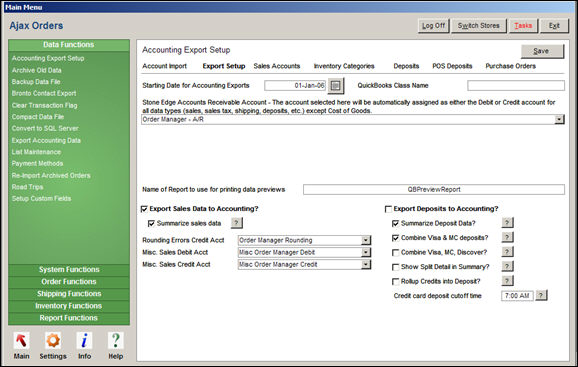The width and height of the screenshot is (578, 367).
Task: Click the QuickBooks Class Name field
Action: pos(516,85)
